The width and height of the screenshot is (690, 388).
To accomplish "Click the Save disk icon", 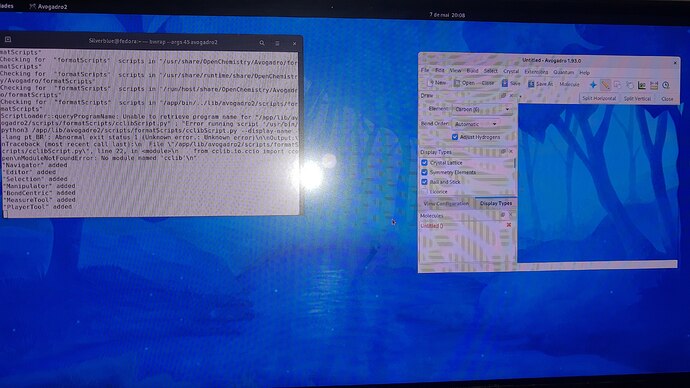I will coord(505,83).
